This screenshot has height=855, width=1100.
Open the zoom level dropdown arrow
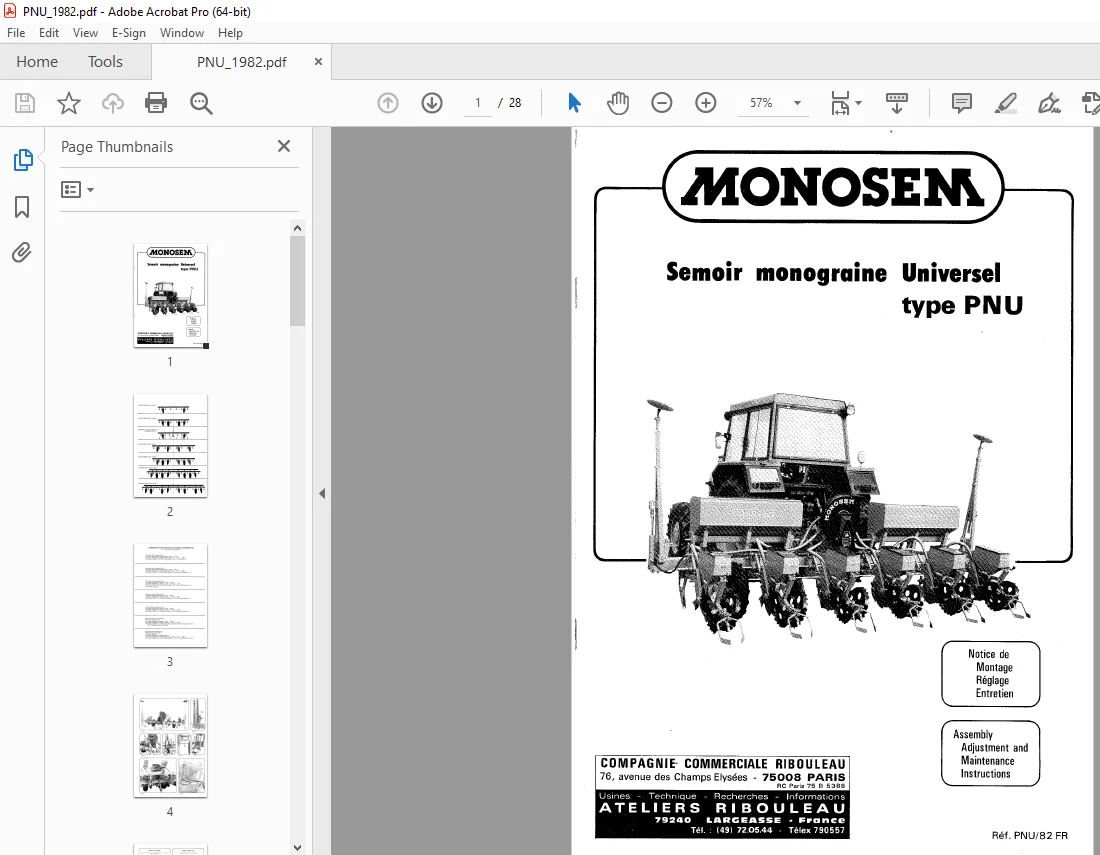tap(798, 103)
